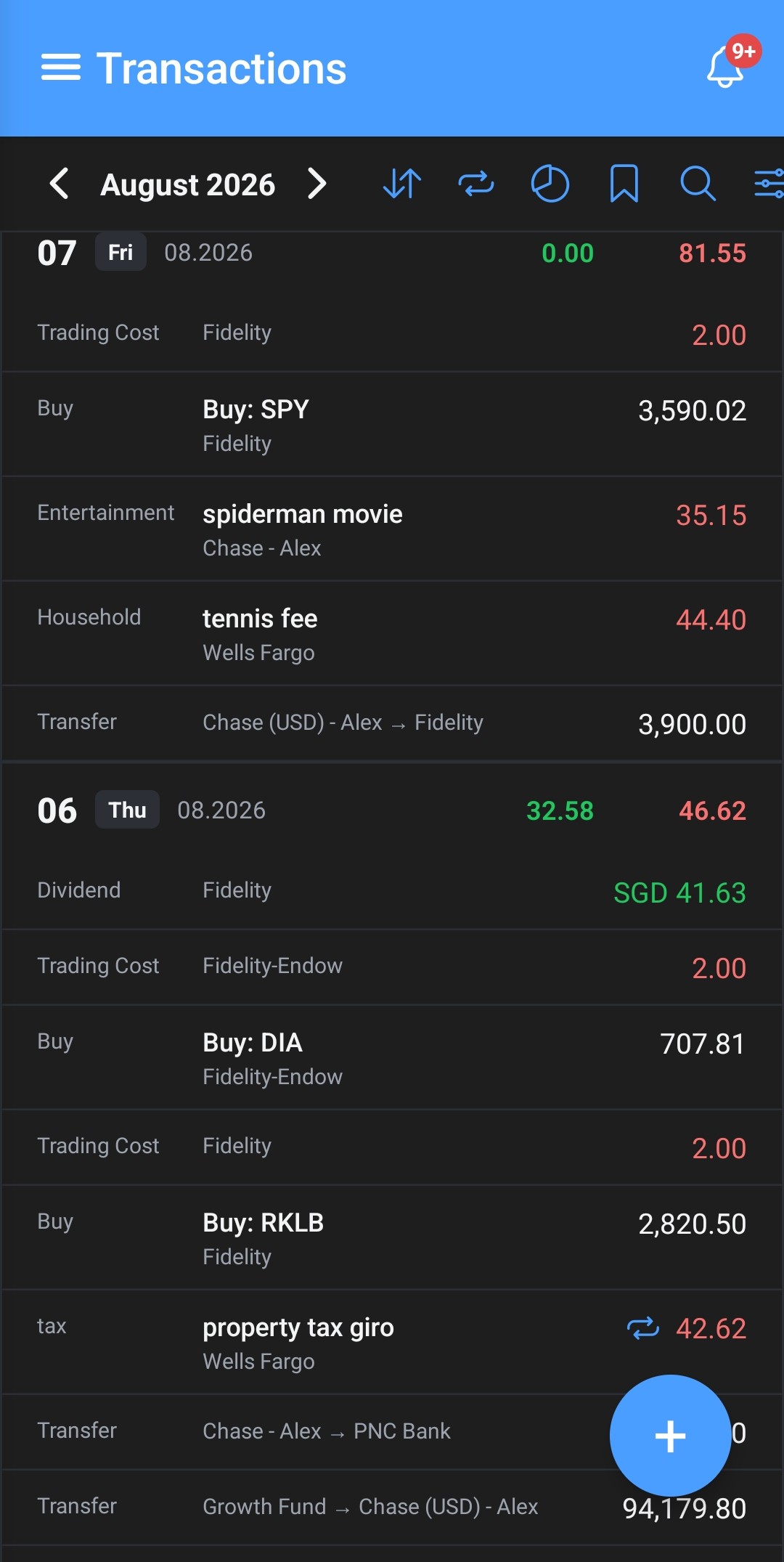The width and height of the screenshot is (784, 1562).
Task: Open the 07 Fri day header
Action: pyautogui.click(x=392, y=253)
